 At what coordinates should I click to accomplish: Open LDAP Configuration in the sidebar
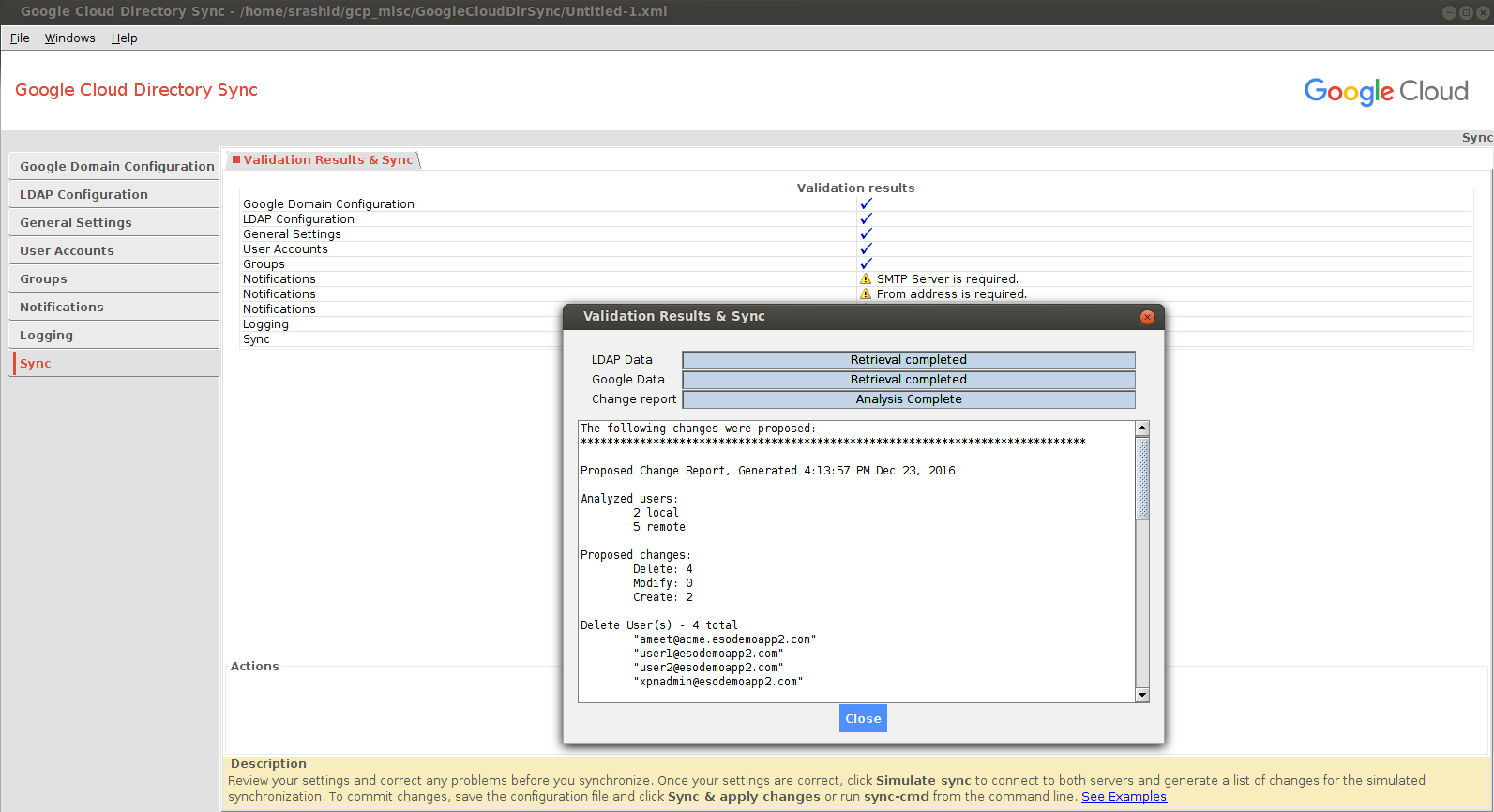coord(114,194)
